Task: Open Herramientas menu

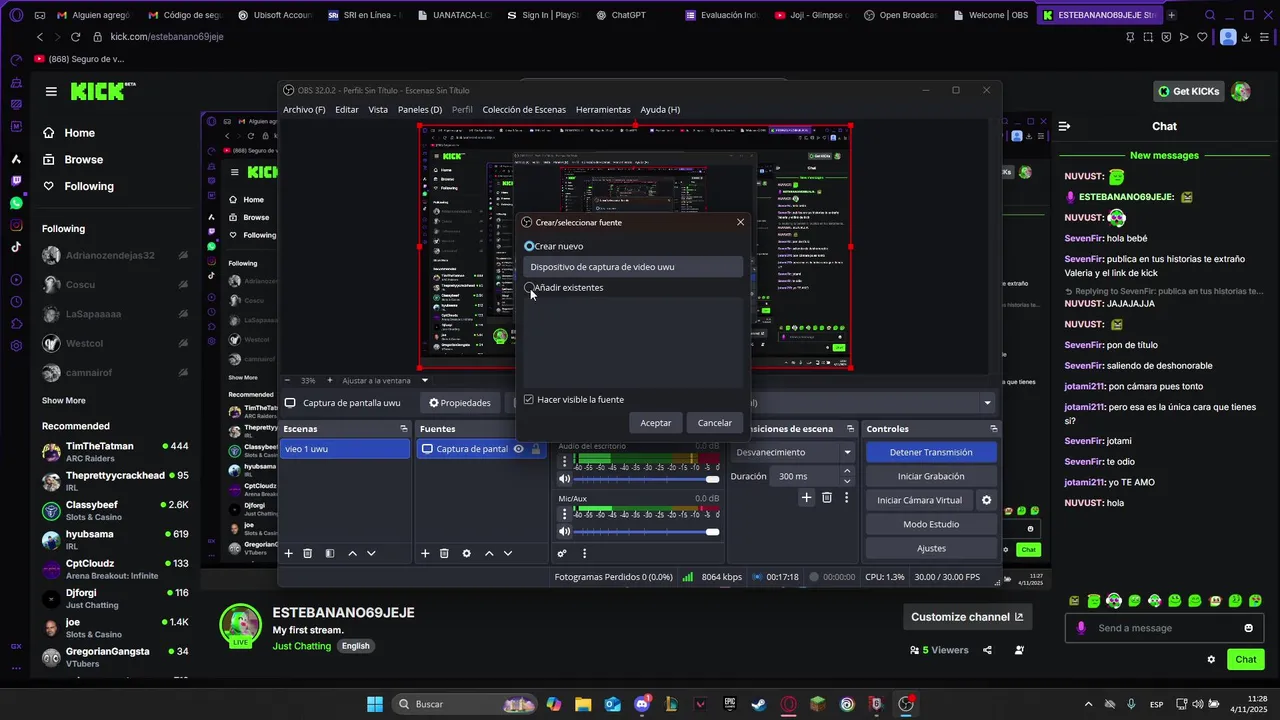Action: point(603,110)
